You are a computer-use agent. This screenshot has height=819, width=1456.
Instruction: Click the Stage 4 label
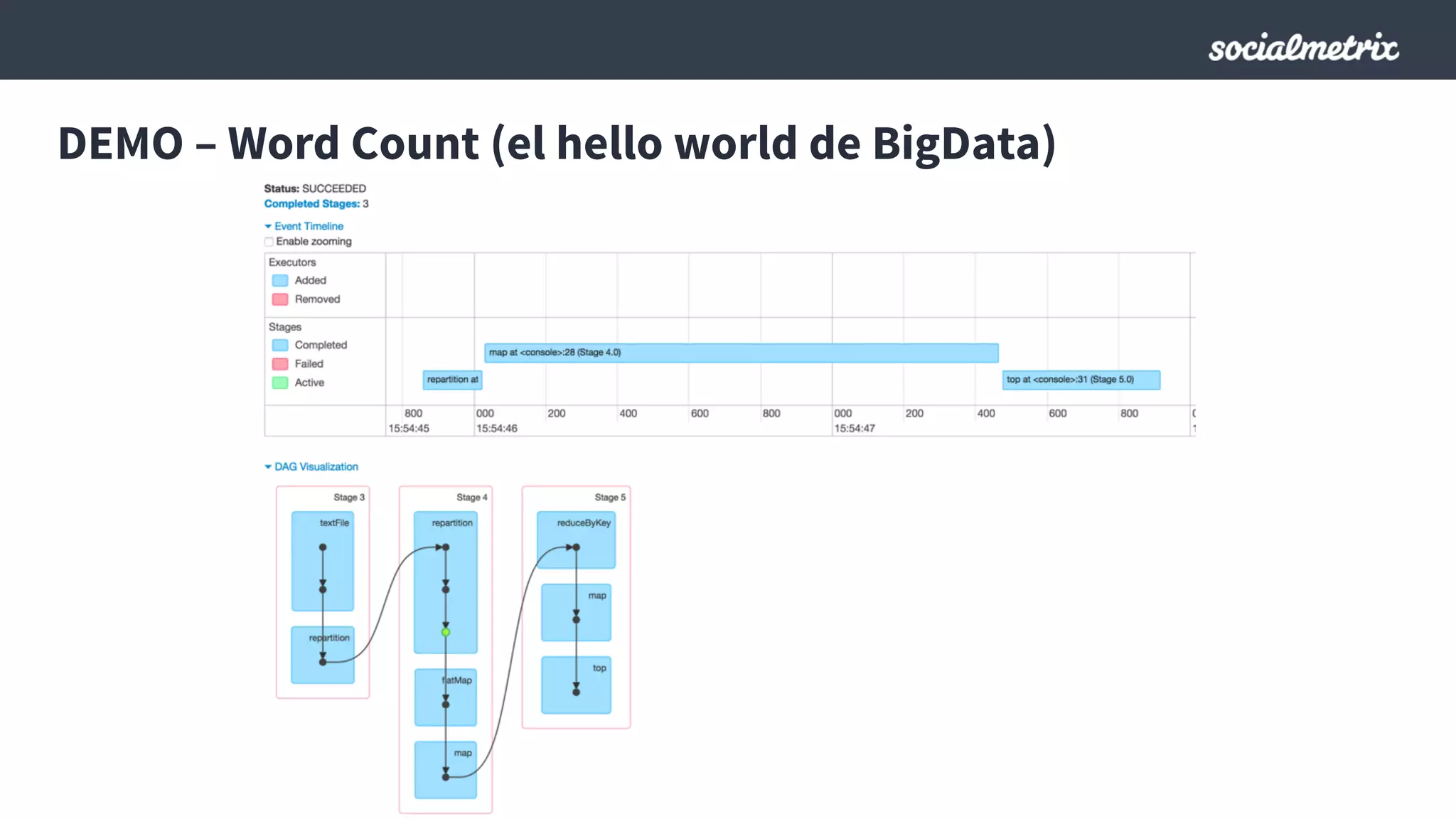[472, 498]
